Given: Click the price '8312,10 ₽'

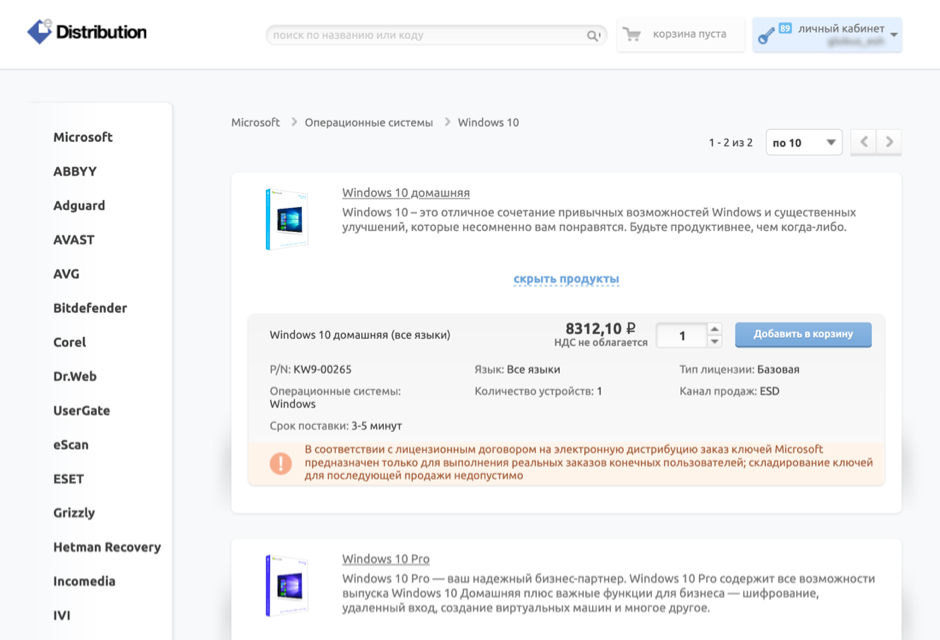Looking at the screenshot, I should click(x=600, y=328).
